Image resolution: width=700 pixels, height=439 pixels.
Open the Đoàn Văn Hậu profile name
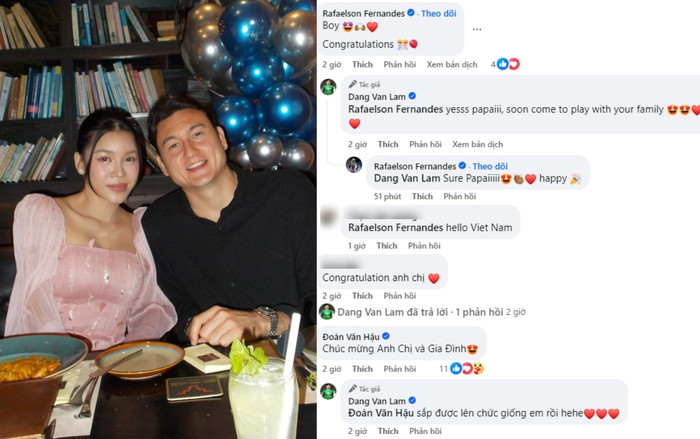pos(351,336)
